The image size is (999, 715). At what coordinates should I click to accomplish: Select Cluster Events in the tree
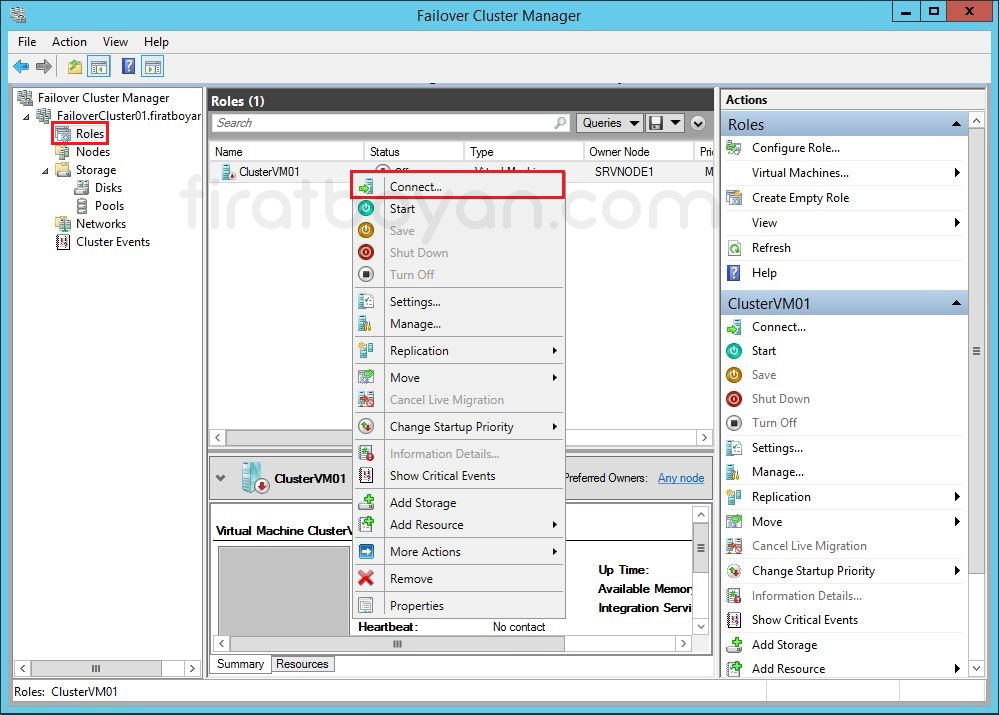click(113, 242)
